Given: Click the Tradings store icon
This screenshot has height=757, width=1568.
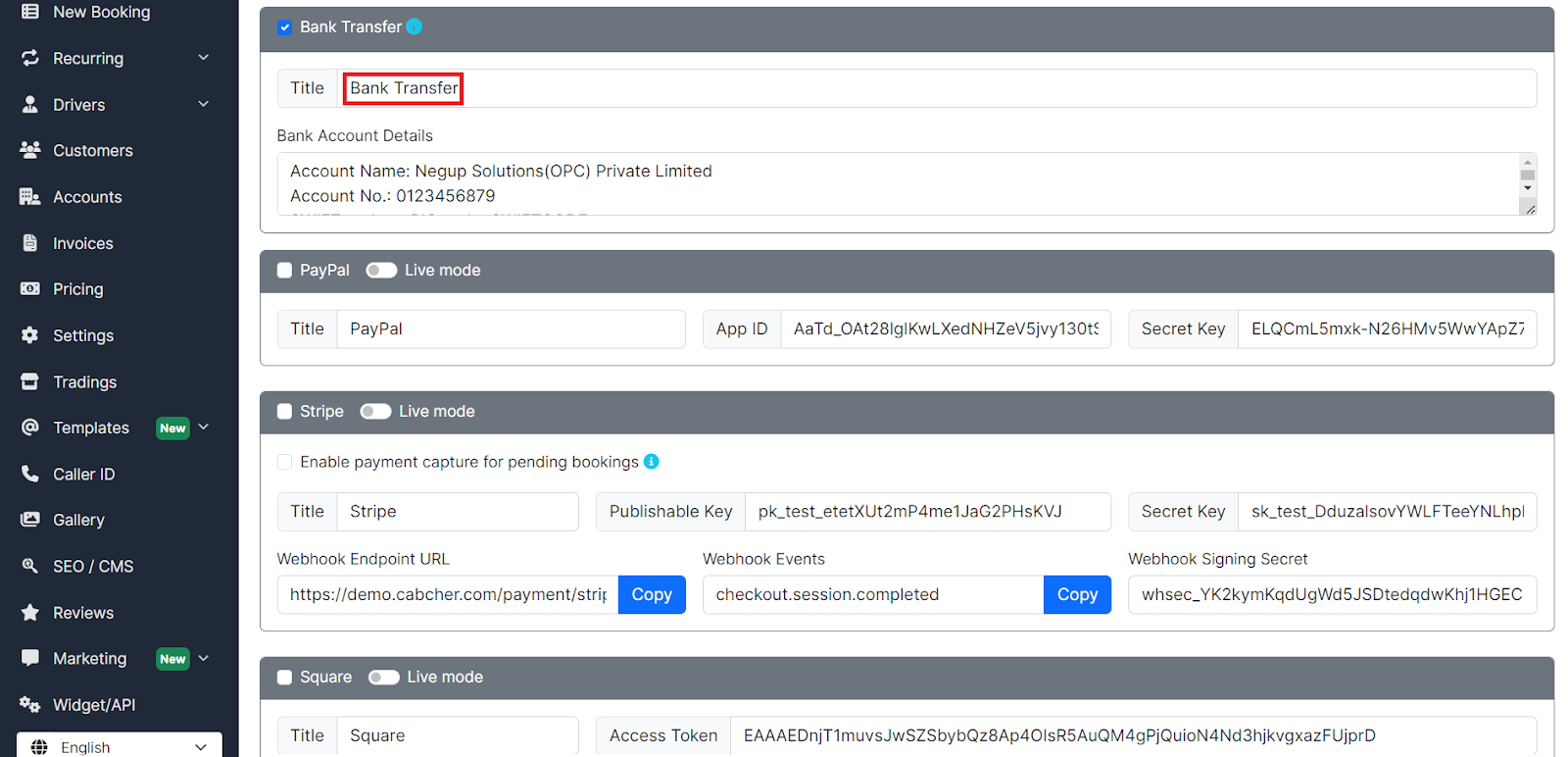Looking at the screenshot, I should (x=30, y=381).
